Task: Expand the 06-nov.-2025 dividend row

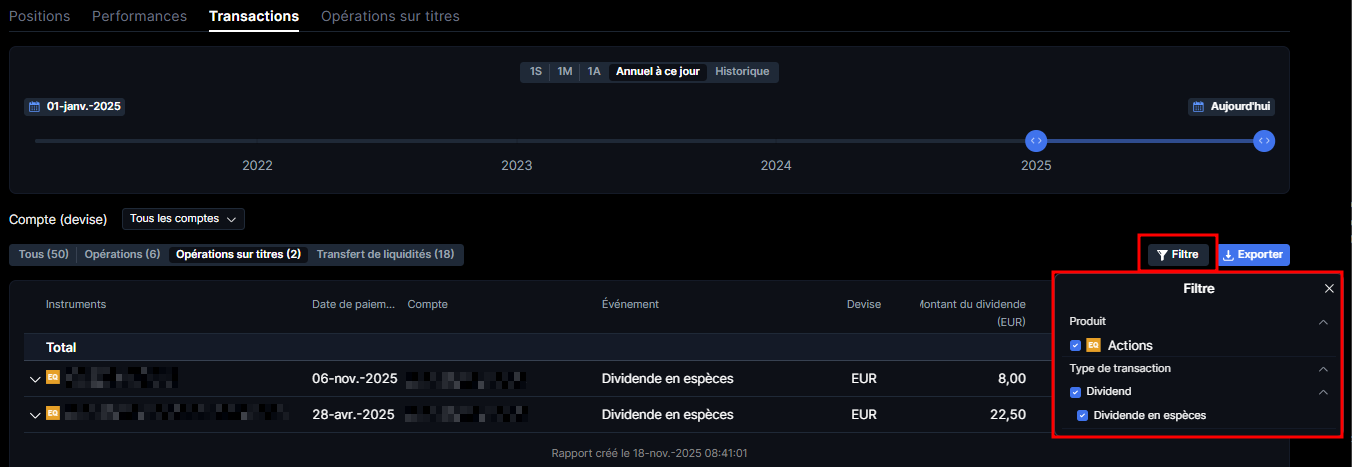Action: pos(35,379)
